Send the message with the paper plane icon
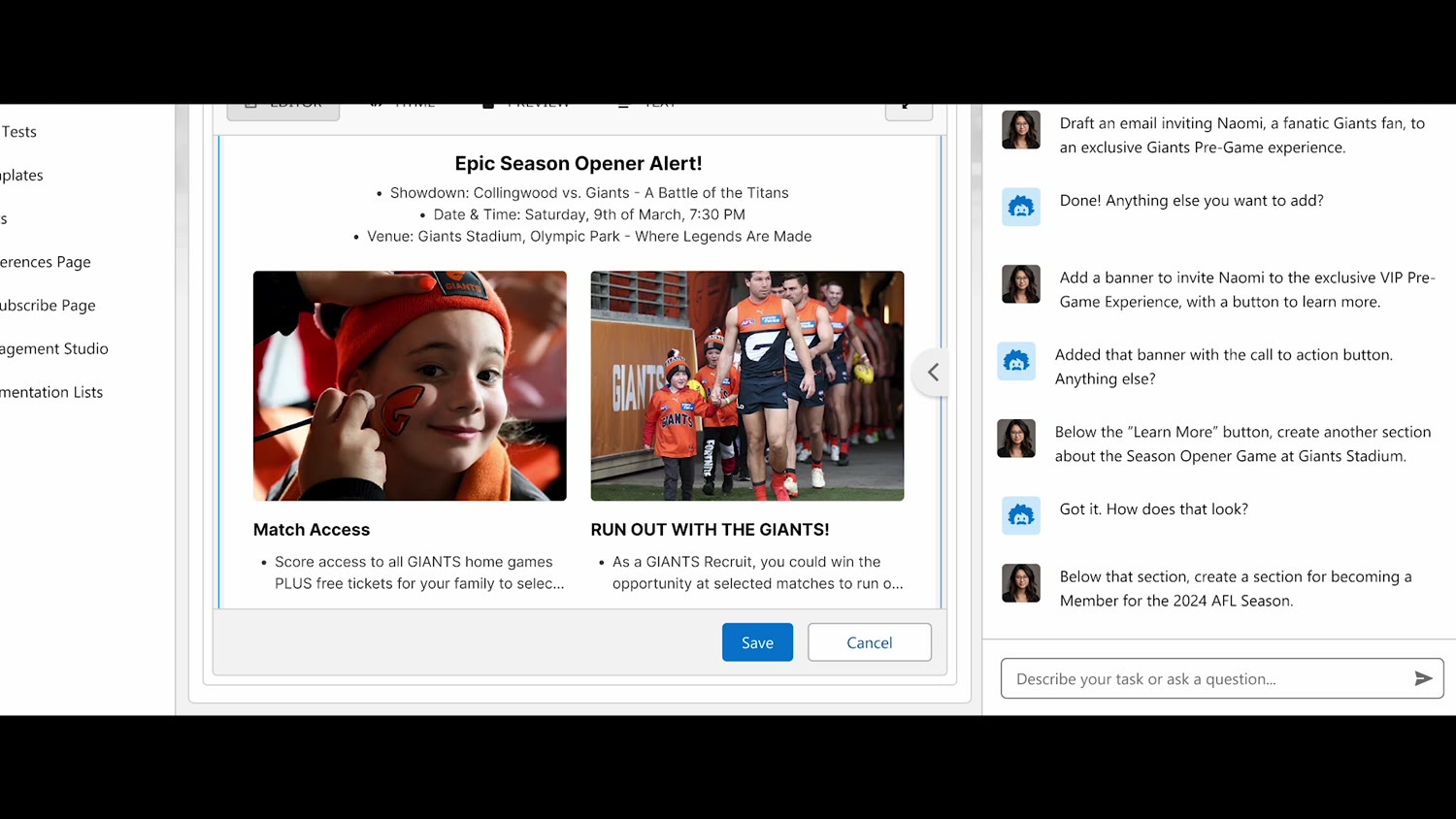 (x=1423, y=678)
